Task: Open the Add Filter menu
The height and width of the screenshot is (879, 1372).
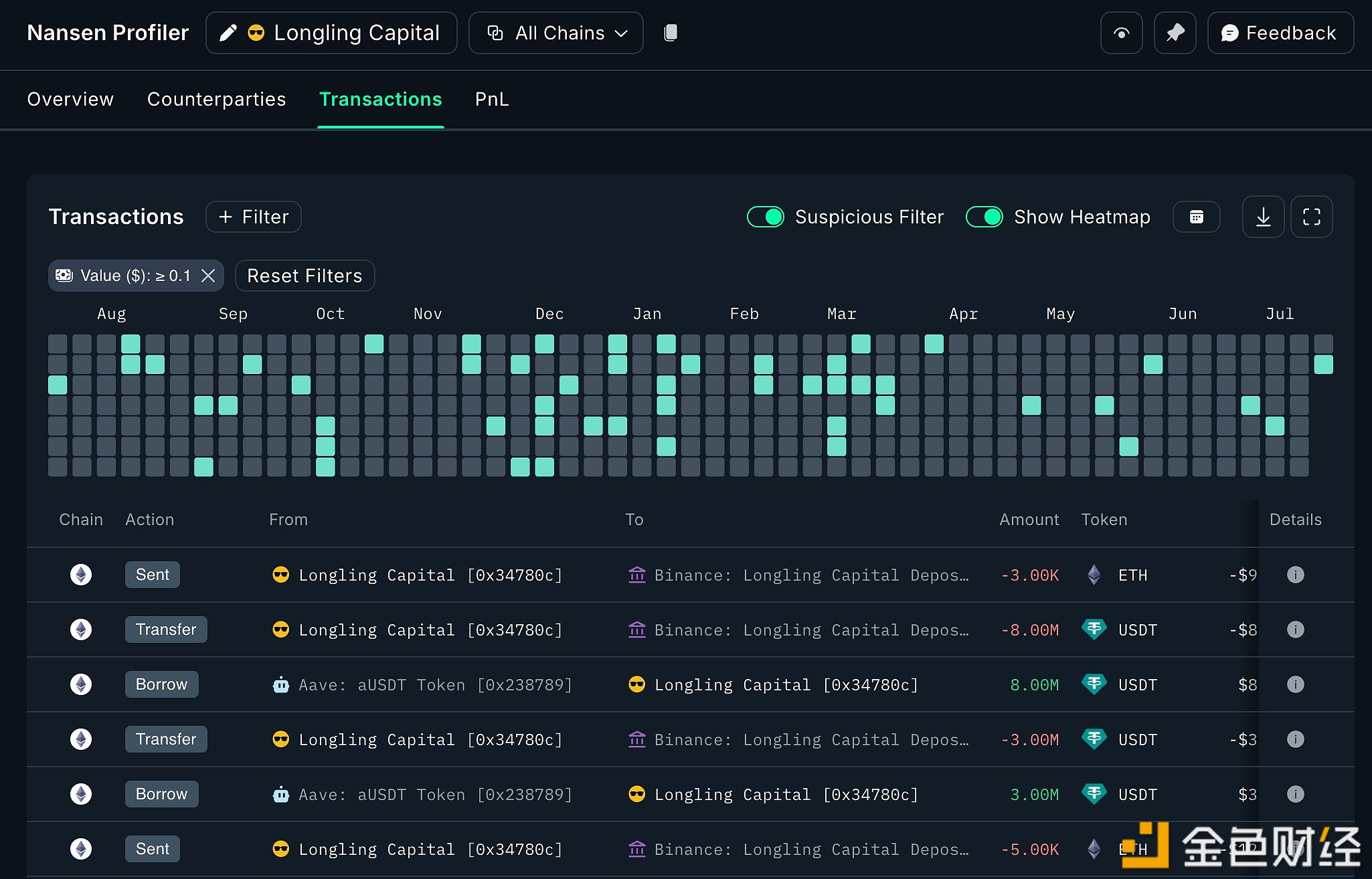Action: pos(254,217)
